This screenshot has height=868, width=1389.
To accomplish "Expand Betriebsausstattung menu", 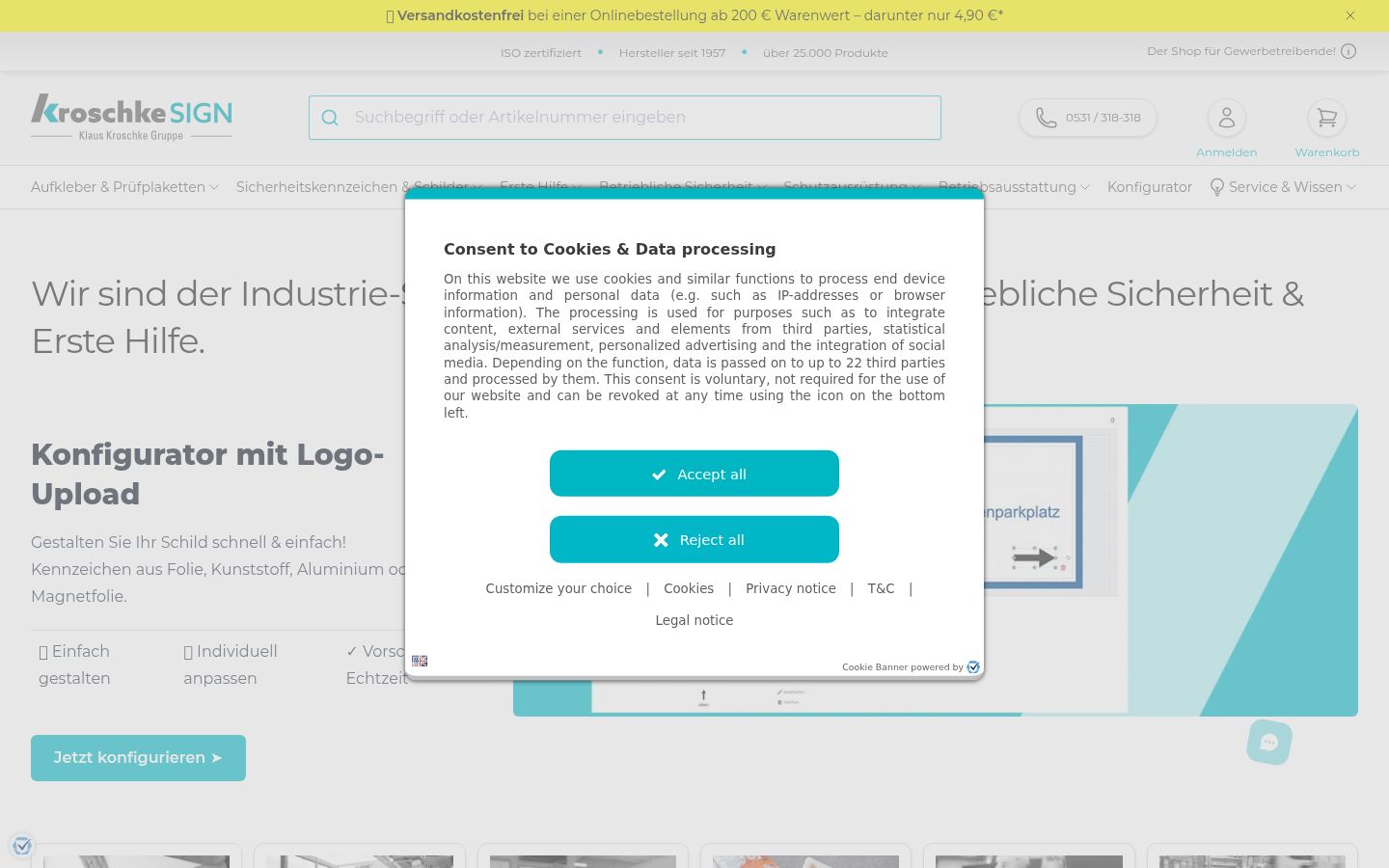I will (x=1014, y=187).
